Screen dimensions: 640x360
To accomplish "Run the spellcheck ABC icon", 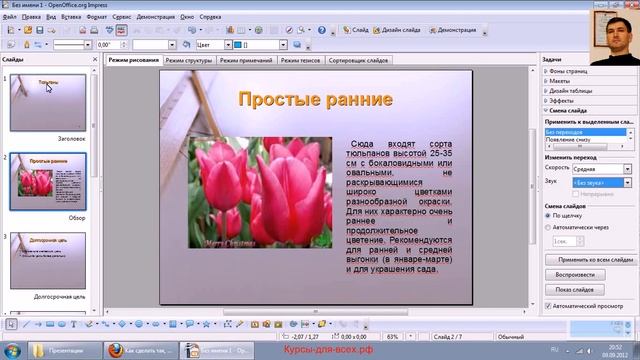I will pyautogui.click(x=109, y=30).
